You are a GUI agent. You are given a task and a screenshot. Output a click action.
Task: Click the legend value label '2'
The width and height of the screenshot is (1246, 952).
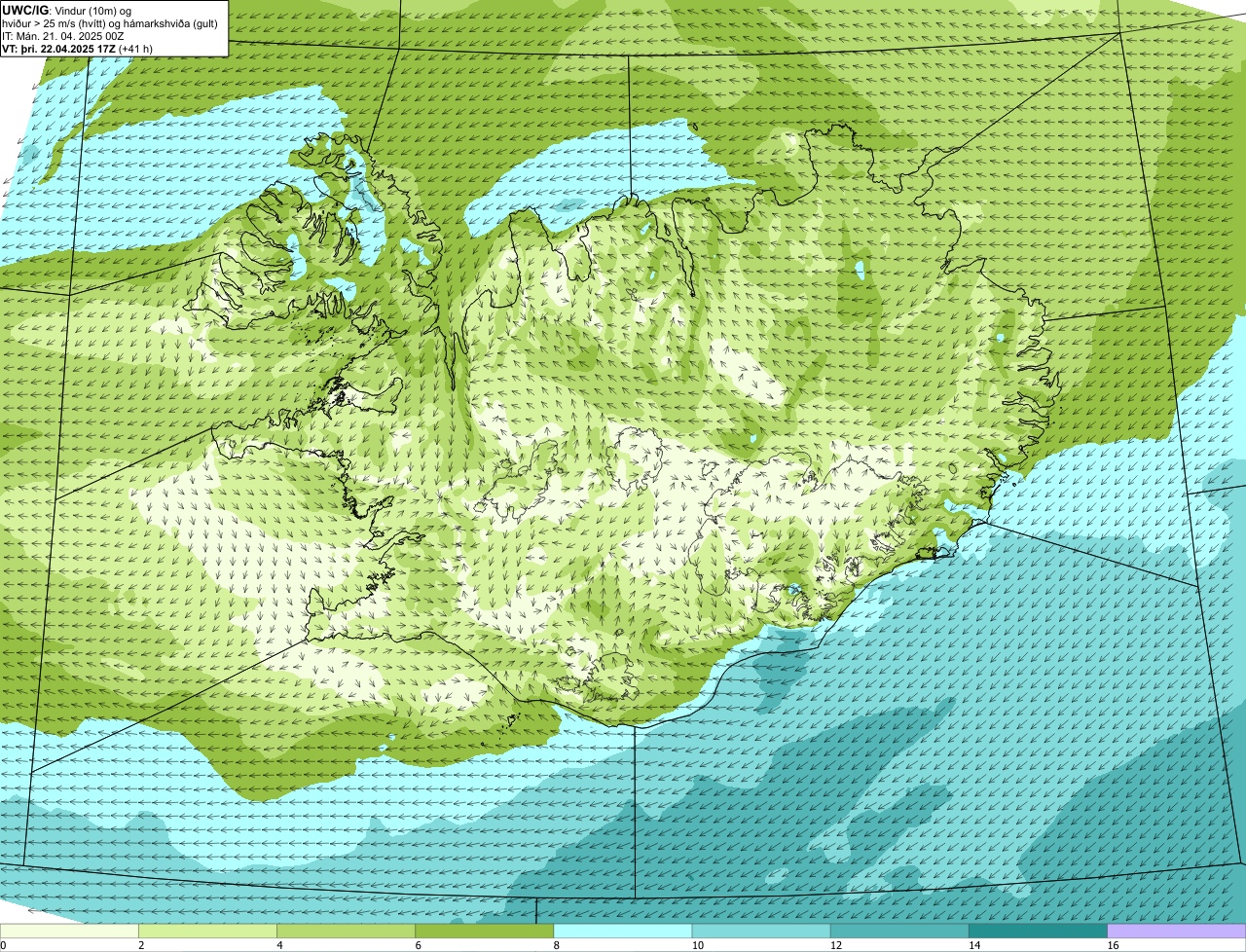coord(141,945)
